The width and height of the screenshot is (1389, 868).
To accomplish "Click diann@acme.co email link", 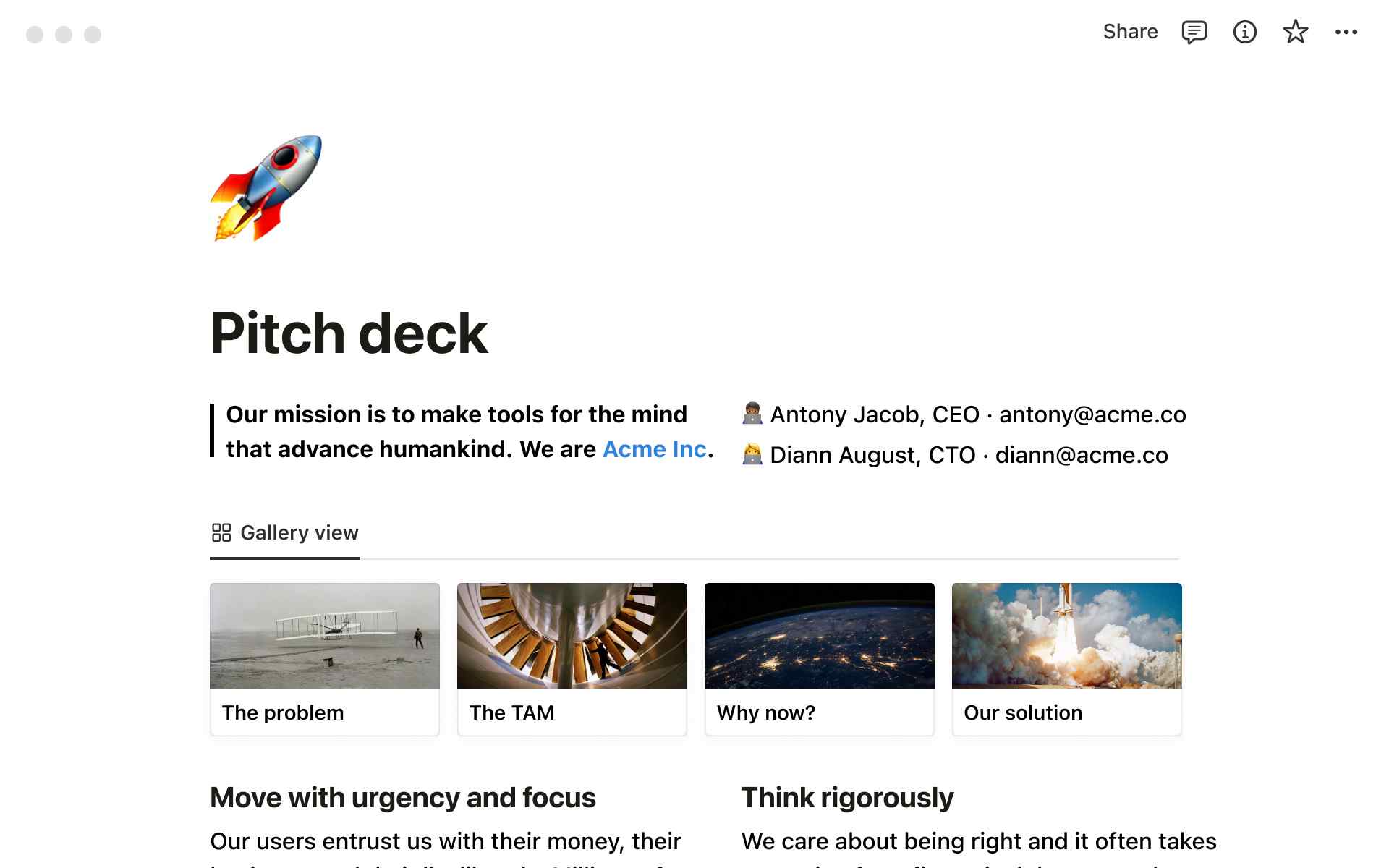I will click(1080, 455).
